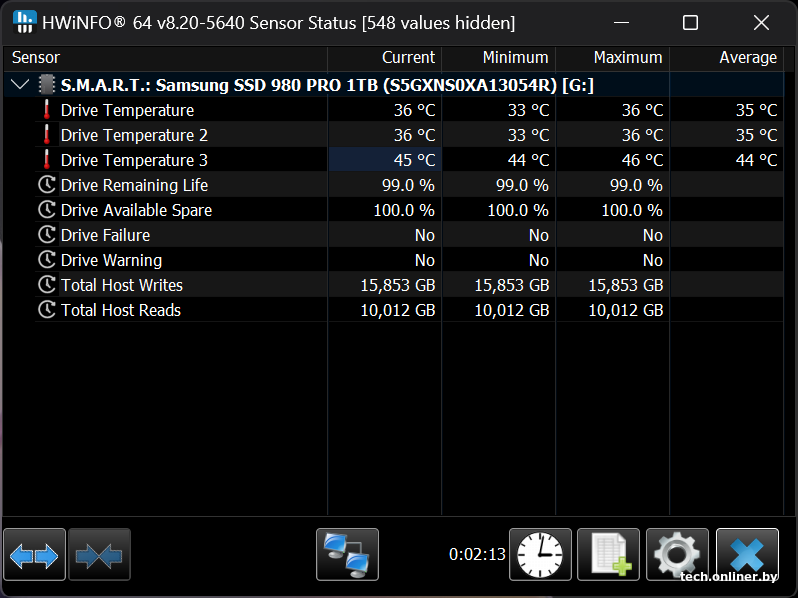Image resolution: width=798 pixels, height=598 pixels.
Task: Click the current 10,012 GB reads value
Action: point(398,310)
